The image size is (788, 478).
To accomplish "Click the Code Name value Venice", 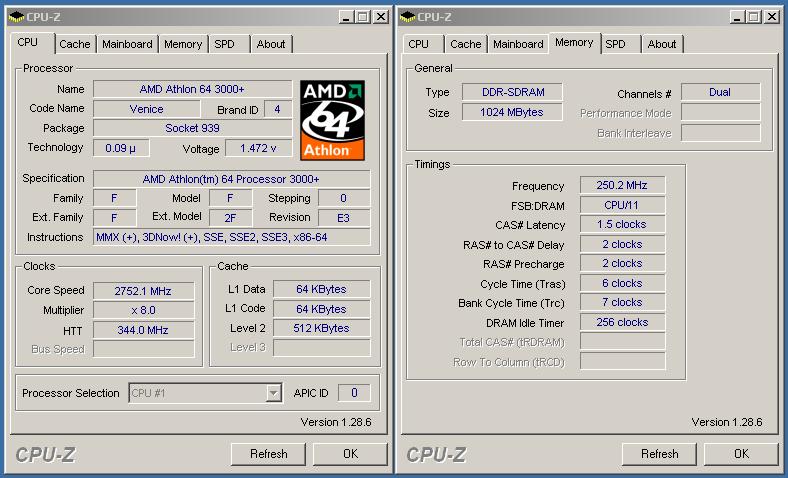I will click(146, 109).
